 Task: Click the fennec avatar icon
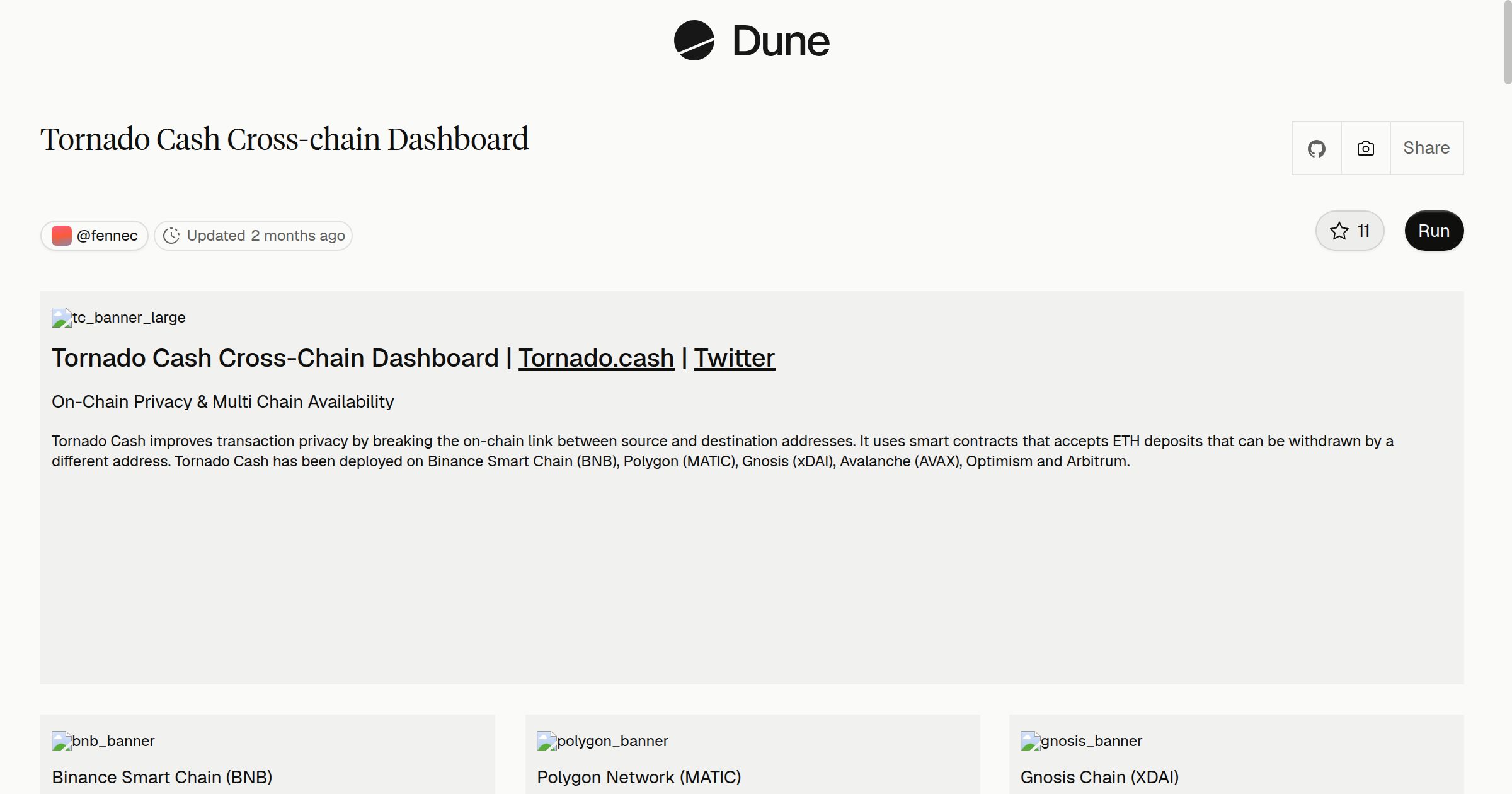tap(62, 236)
